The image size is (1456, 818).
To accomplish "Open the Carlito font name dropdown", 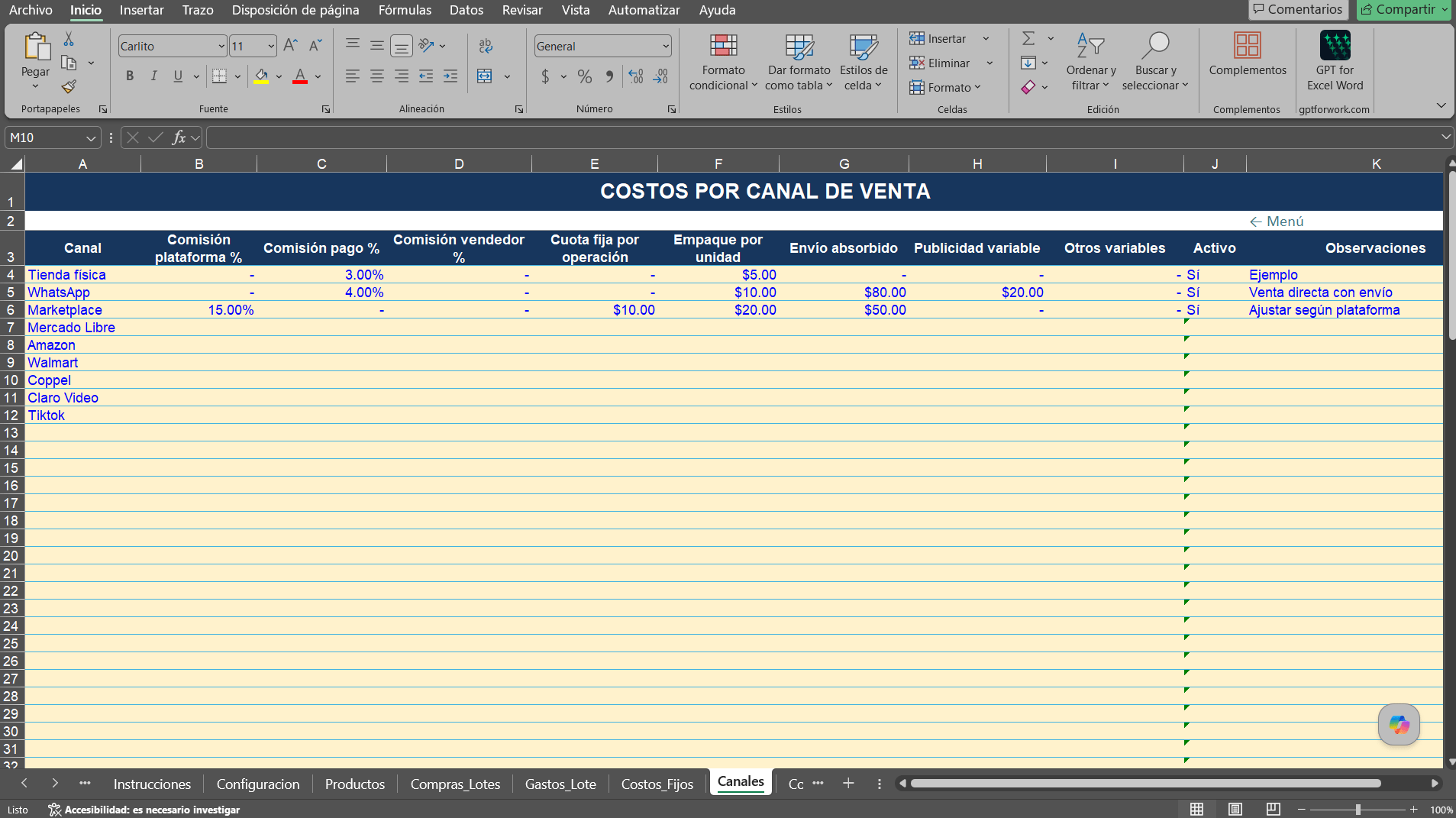I will 221,47.
